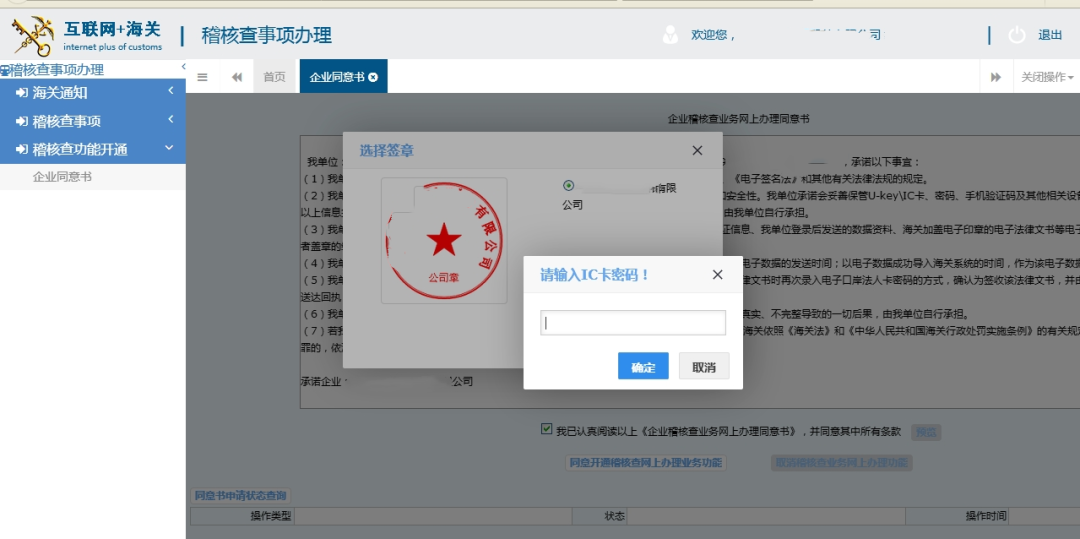Click the customs golden keys logo
The width and height of the screenshot is (1080, 539).
click(33, 36)
